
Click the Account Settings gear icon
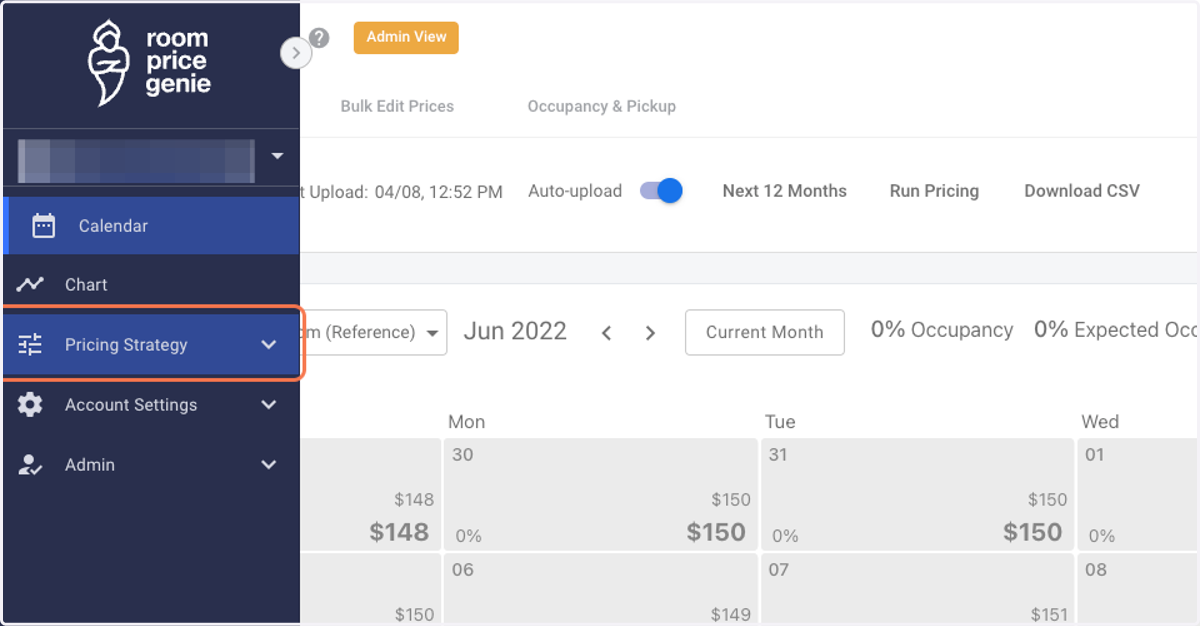point(30,405)
